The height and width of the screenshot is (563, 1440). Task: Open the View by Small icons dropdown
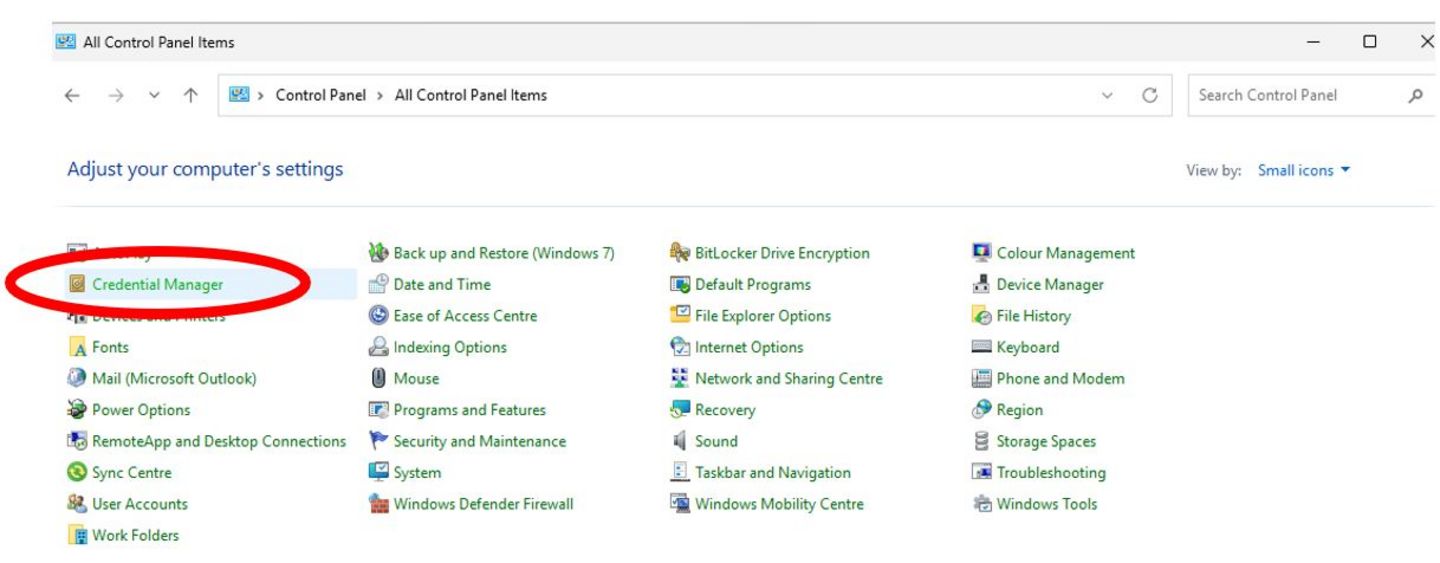pyautogui.click(x=1303, y=171)
